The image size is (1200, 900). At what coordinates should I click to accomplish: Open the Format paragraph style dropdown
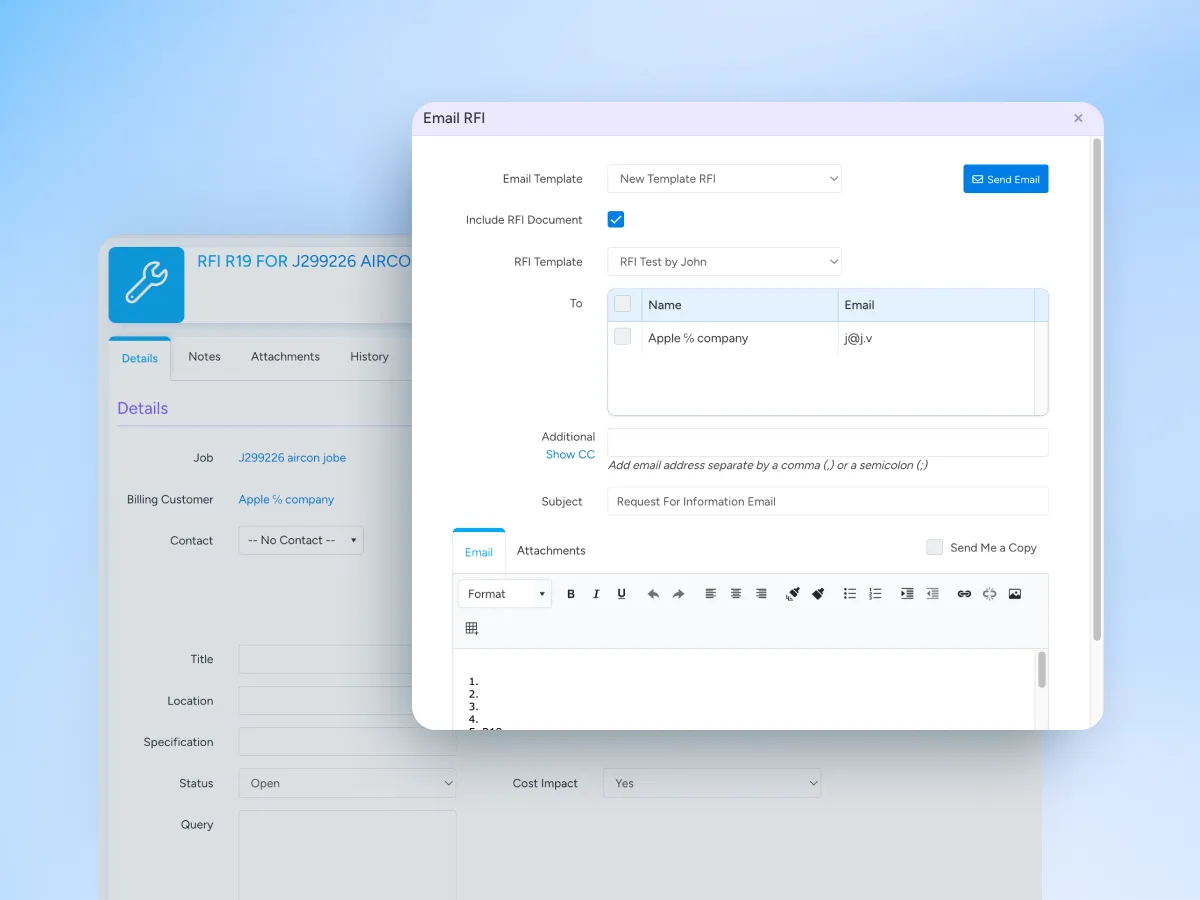[505, 594]
